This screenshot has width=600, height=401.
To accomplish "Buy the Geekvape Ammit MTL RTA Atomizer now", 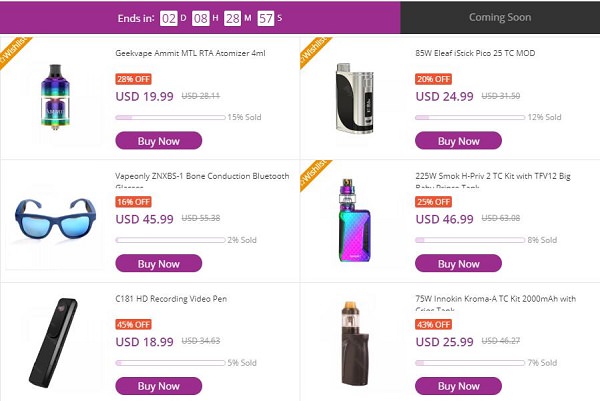I will pos(159,141).
